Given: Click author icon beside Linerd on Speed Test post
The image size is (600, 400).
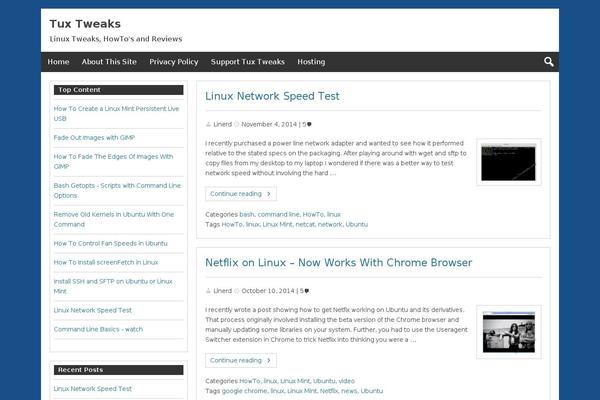Looking at the screenshot, I should click(208, 124).
